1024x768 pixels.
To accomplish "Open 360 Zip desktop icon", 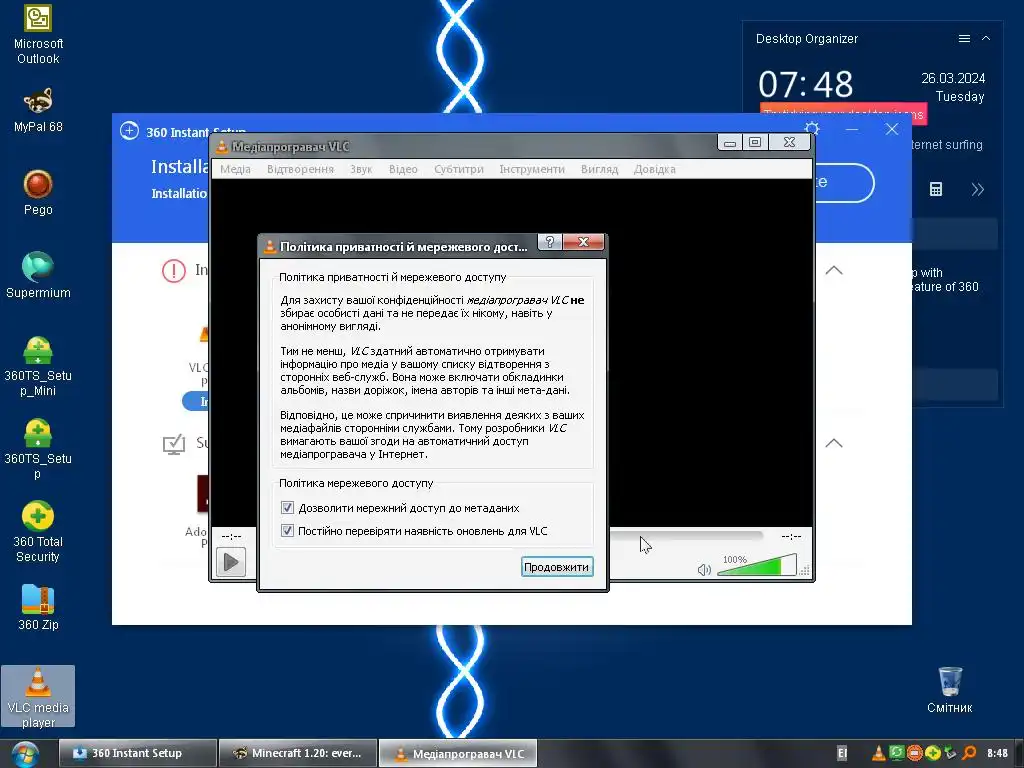I will (38, 607).
